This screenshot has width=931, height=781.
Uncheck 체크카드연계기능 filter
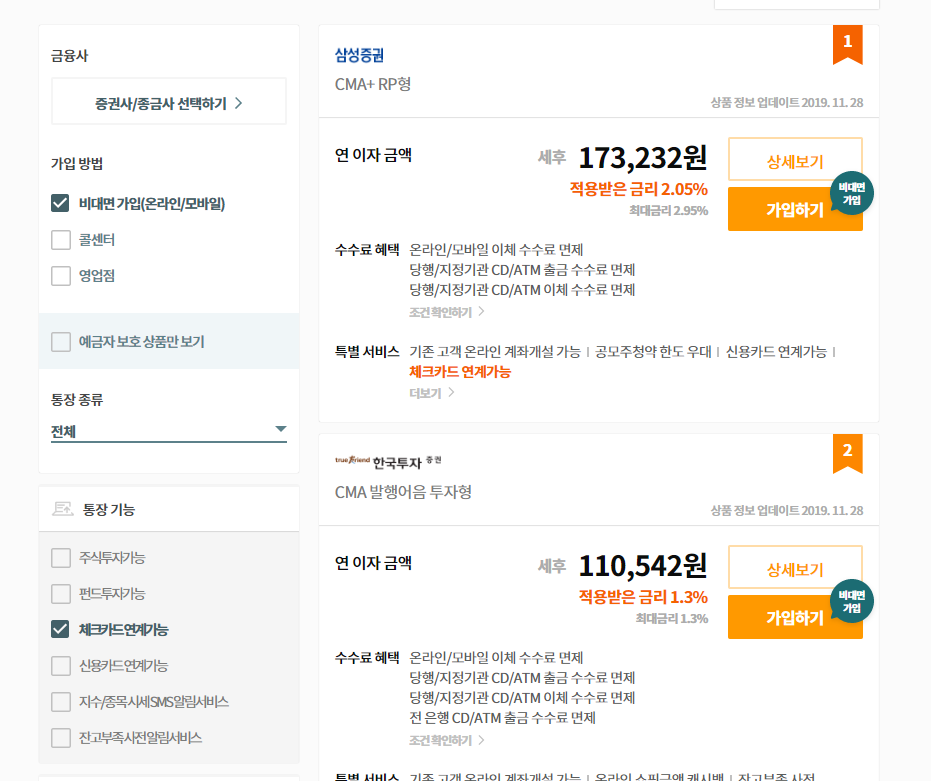(x=61, y=629)
